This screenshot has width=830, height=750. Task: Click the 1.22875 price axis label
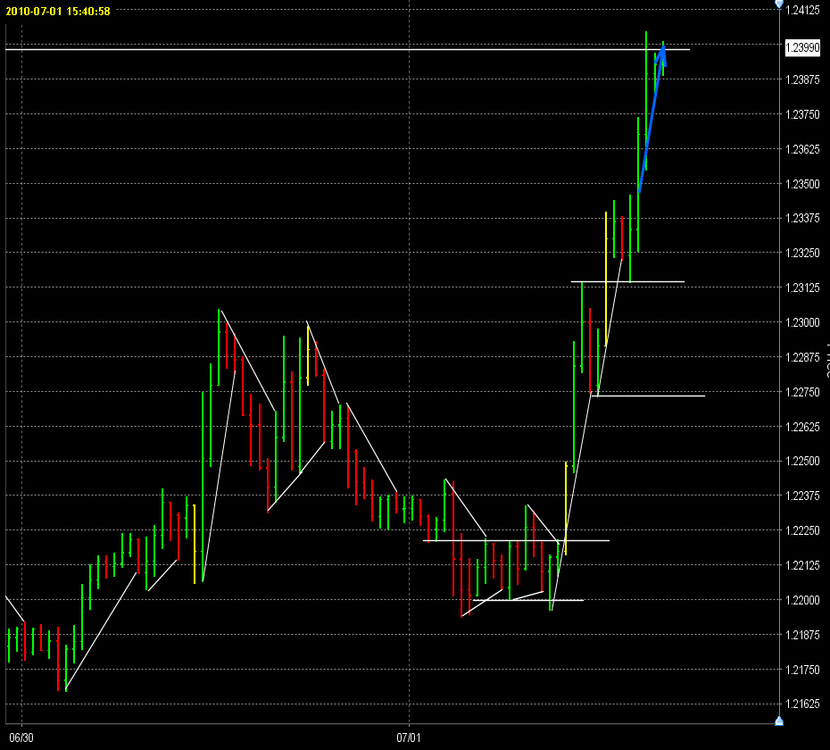pyautogui.click(x=802, y=357)
